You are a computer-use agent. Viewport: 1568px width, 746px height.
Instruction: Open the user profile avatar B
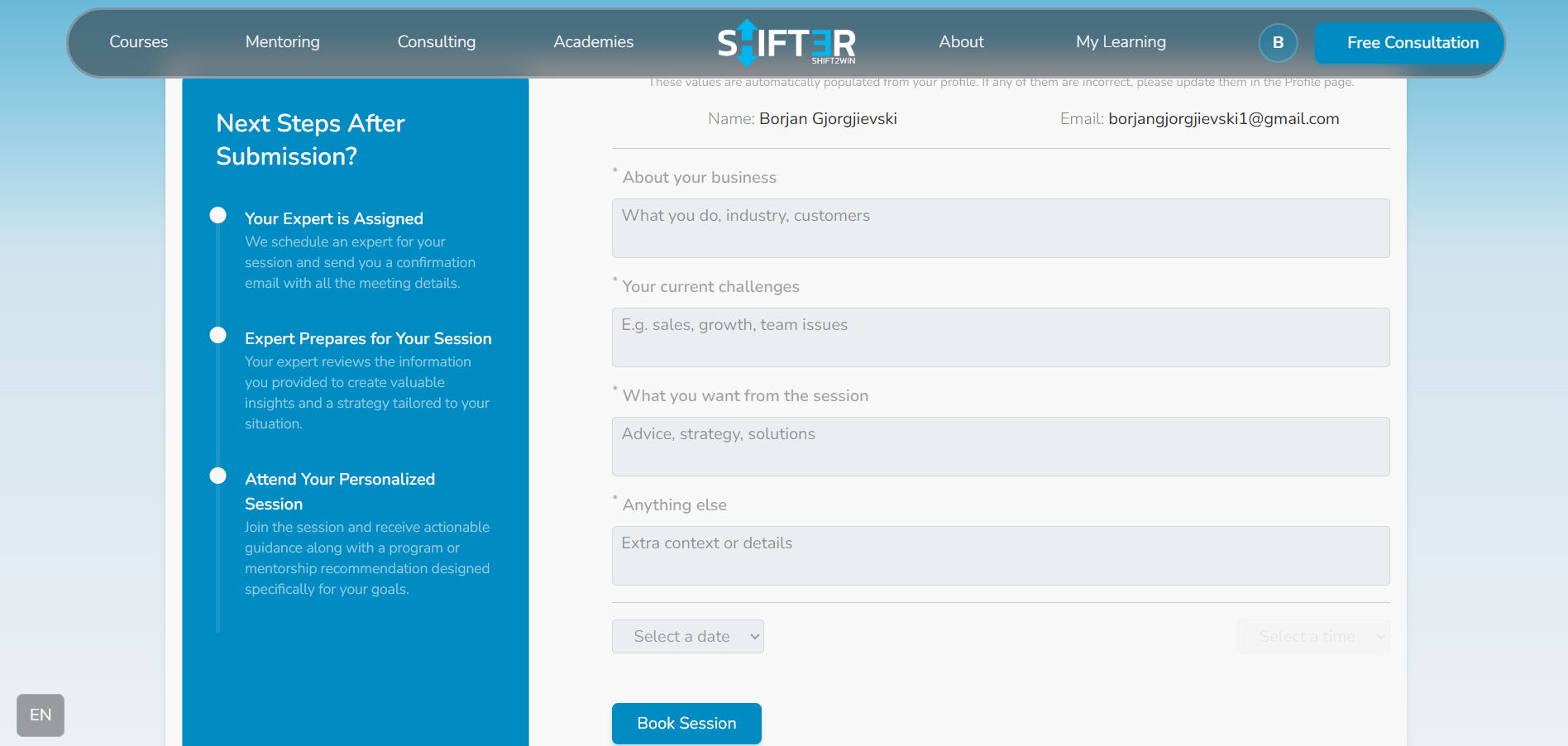(1278, 42)
